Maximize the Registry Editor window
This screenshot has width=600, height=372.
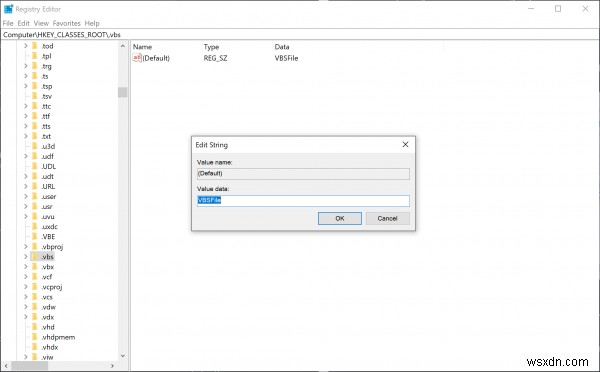pyautogui.click(x=558, y=8)
